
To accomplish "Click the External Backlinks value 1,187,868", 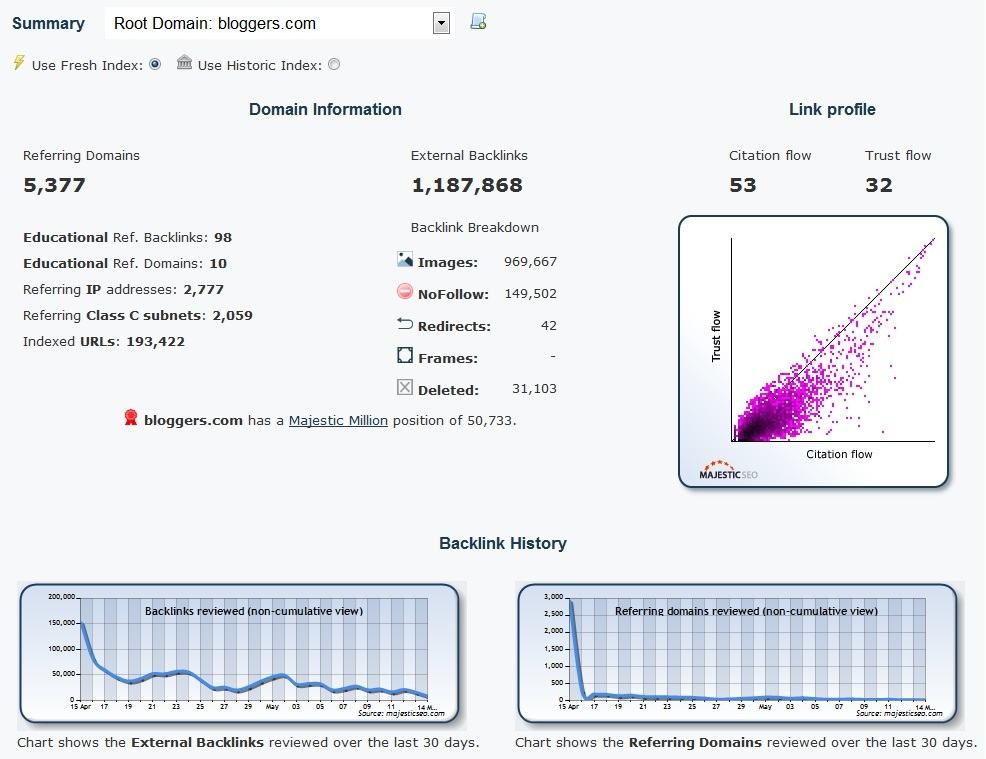I will (x=467, y=185).
